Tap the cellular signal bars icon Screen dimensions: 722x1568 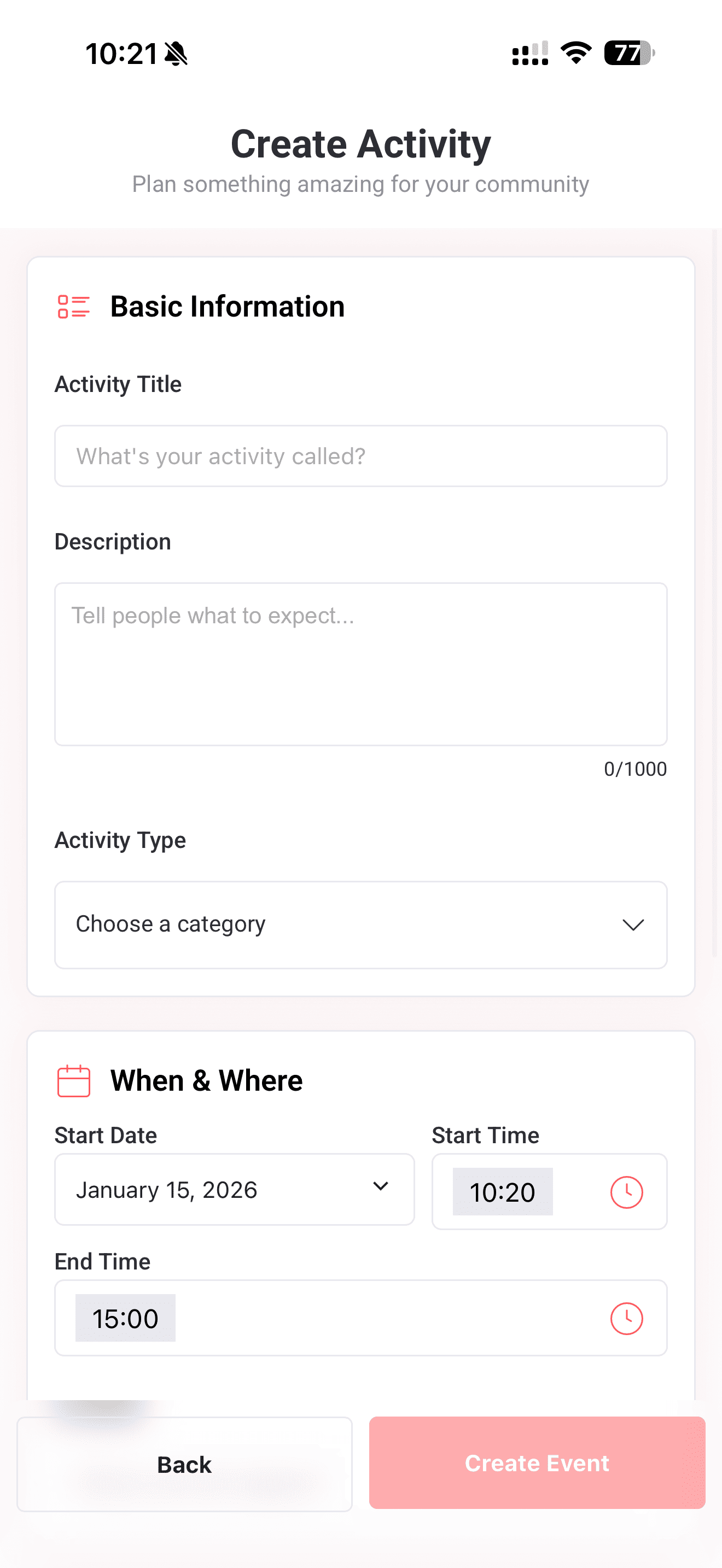(530, 54)
